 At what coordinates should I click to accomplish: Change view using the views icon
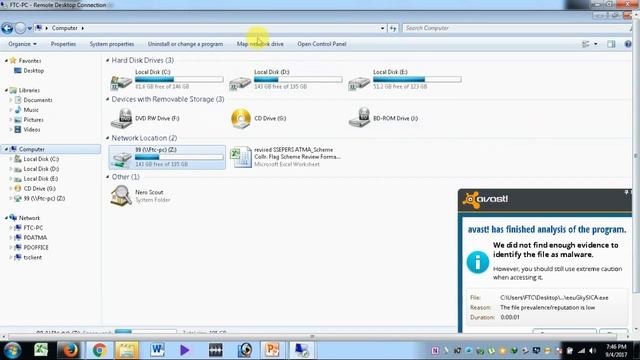click(x=586, y=44)
